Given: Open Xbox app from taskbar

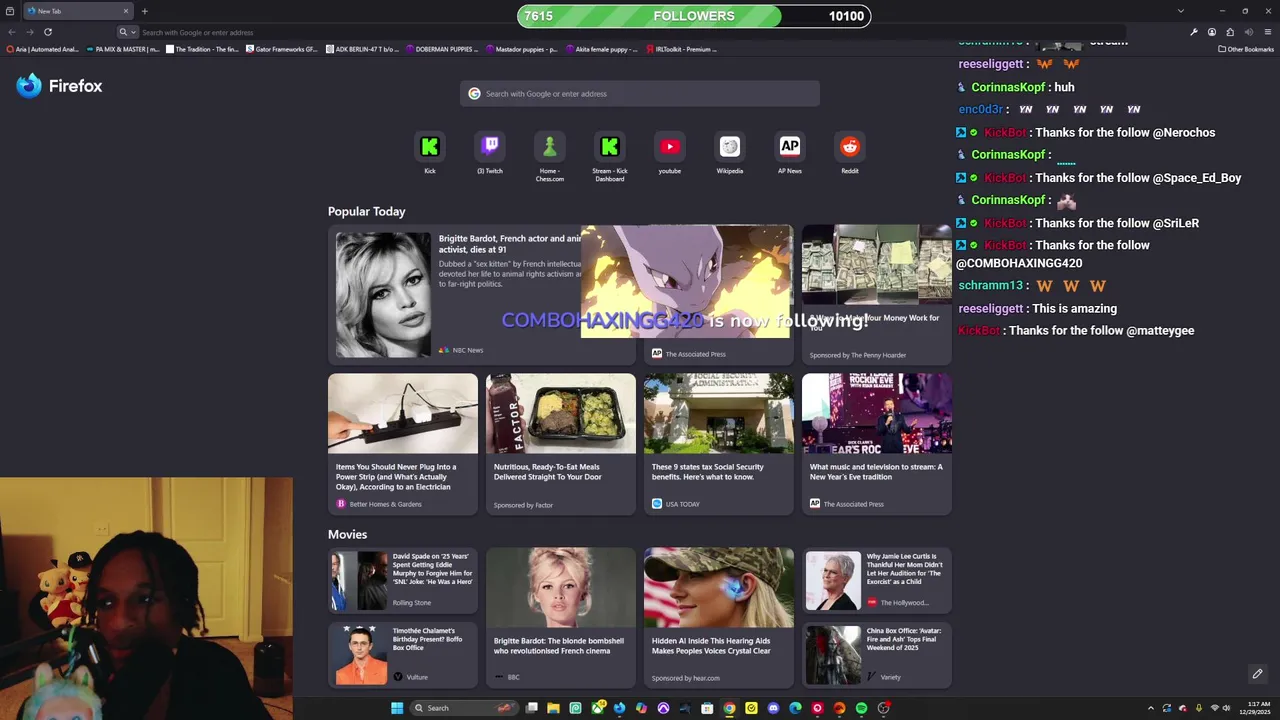Looking at the screenshot, I should [x=597, y=708].
